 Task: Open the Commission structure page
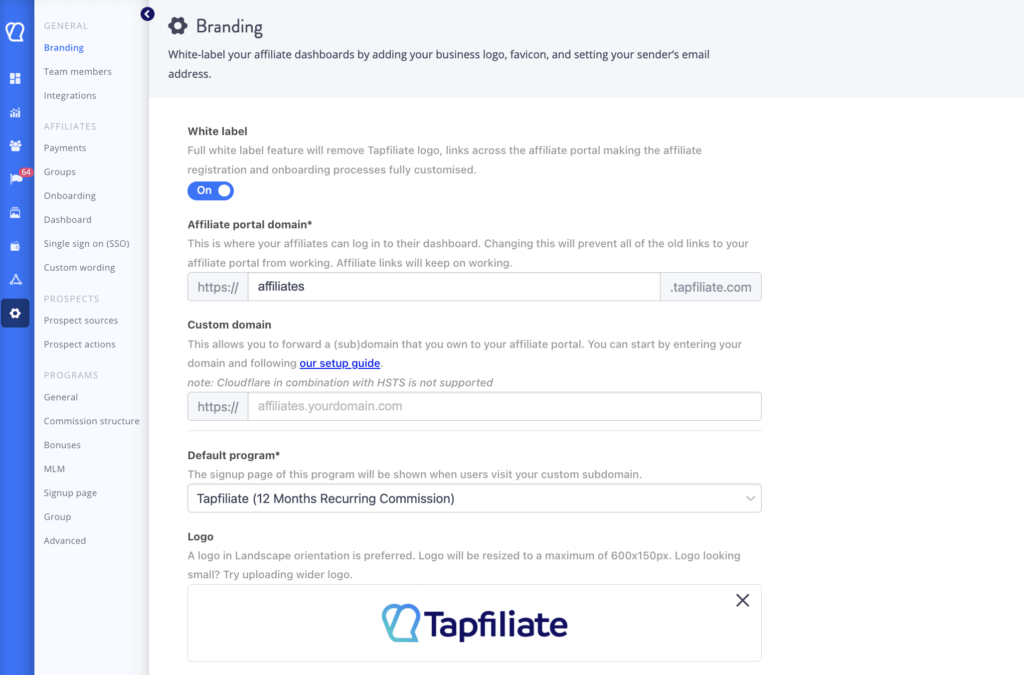92,421
